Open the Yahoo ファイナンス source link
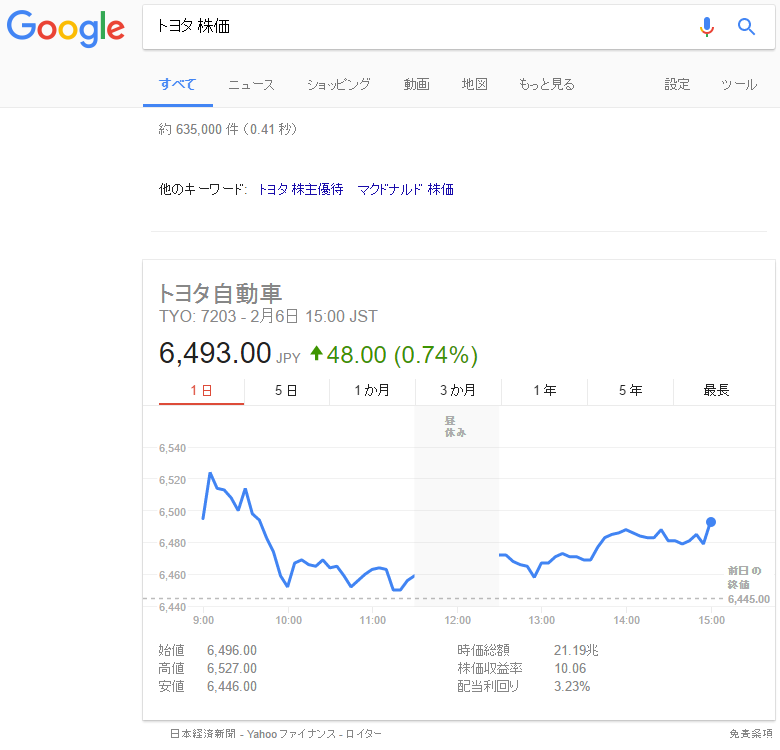The image size is (780, 750). pos(292,734)
